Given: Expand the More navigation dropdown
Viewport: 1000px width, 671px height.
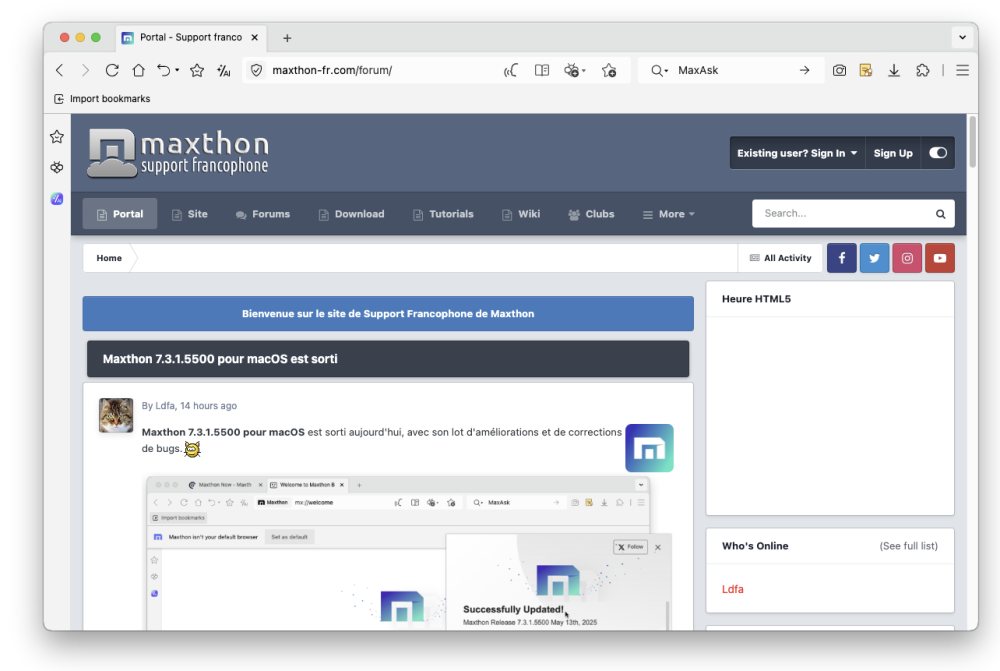Looking at the screenshot, I should (x=668, y=214).
